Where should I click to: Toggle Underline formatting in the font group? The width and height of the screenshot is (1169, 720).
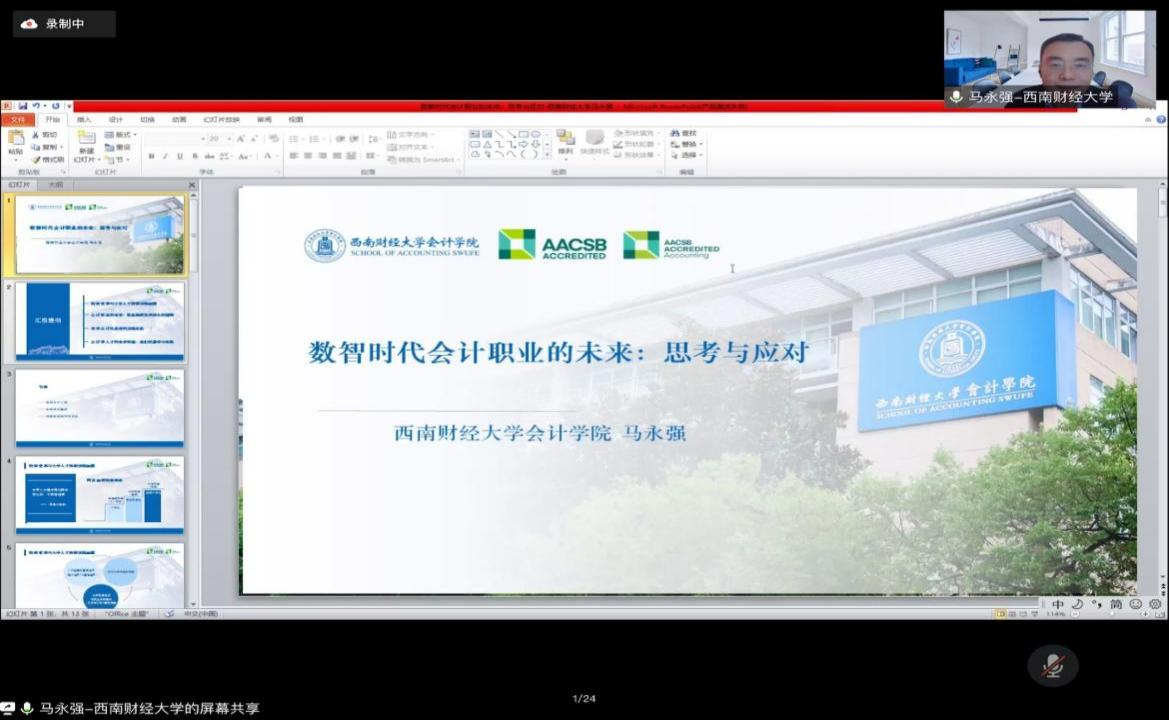pos(180,156)
